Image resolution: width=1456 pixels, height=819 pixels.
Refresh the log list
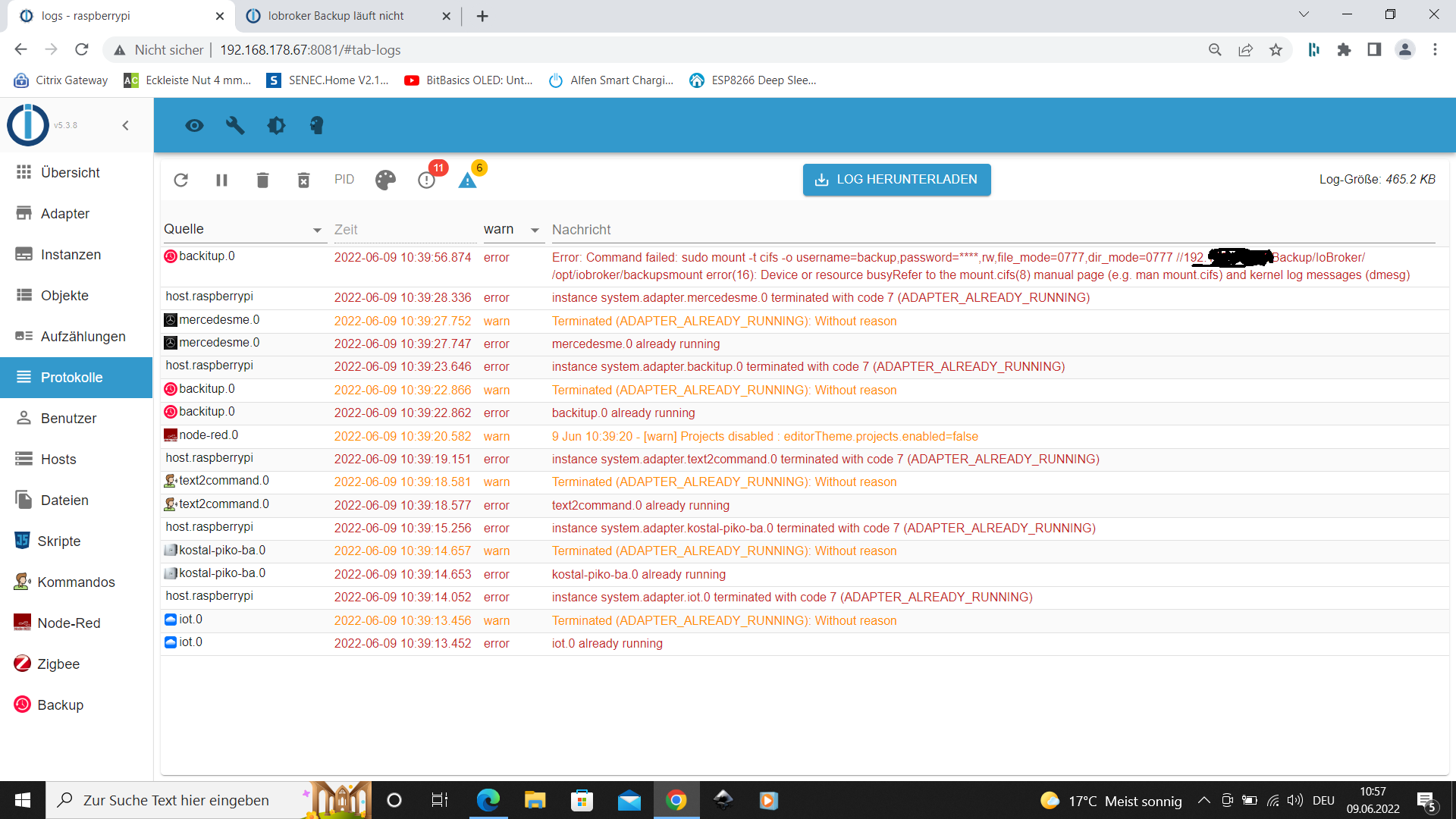[180, 180]
